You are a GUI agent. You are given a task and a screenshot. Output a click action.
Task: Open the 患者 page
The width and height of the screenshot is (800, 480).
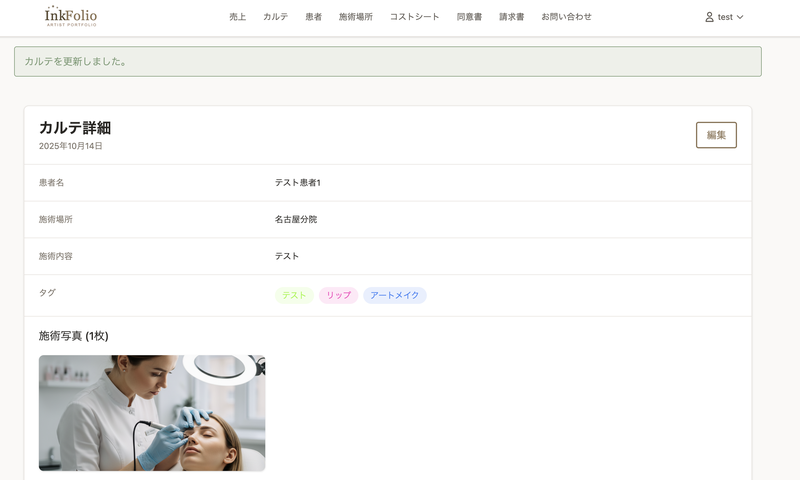[314, 17]
